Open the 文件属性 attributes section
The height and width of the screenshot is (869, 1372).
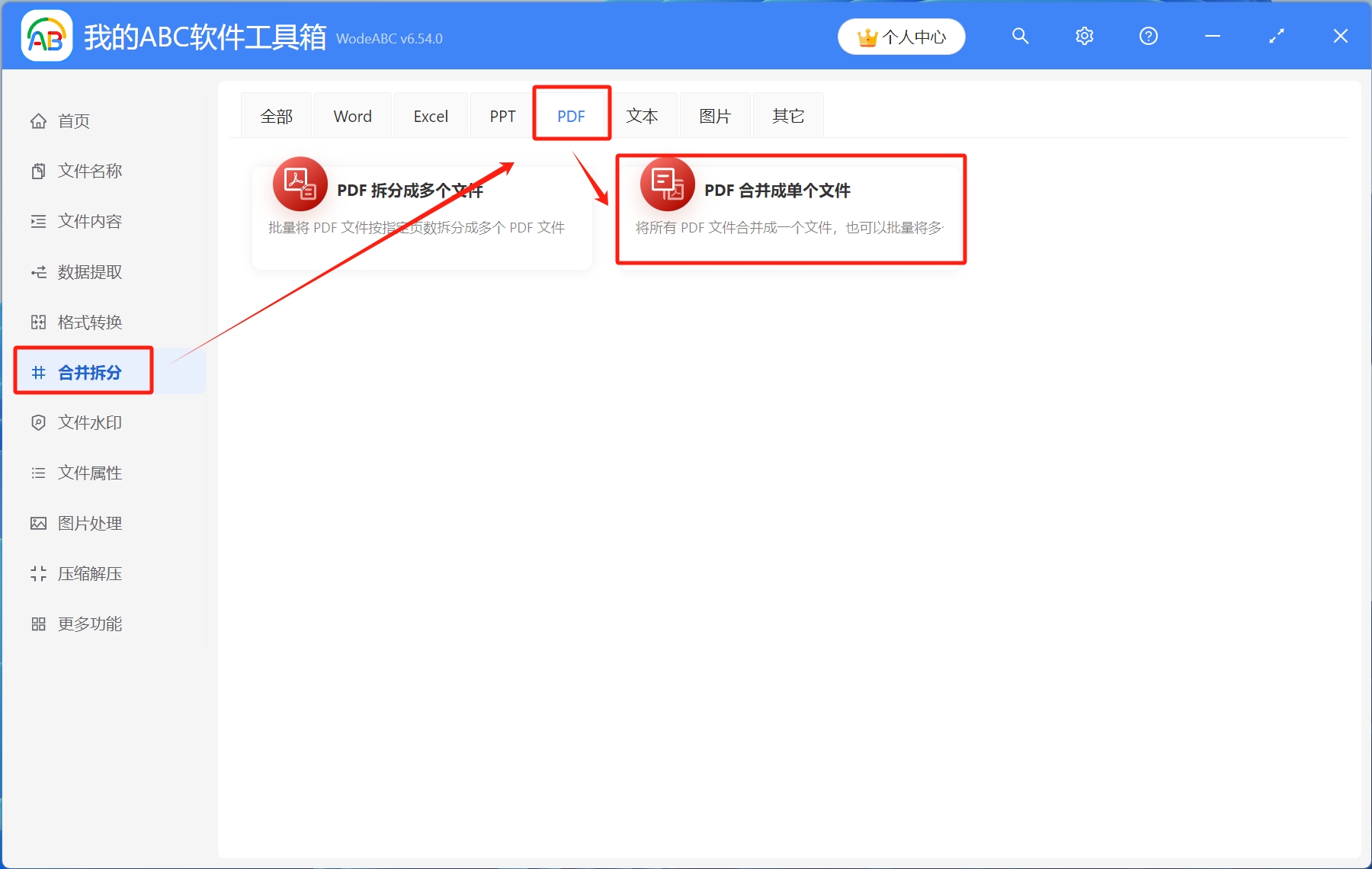coord(89,473)
